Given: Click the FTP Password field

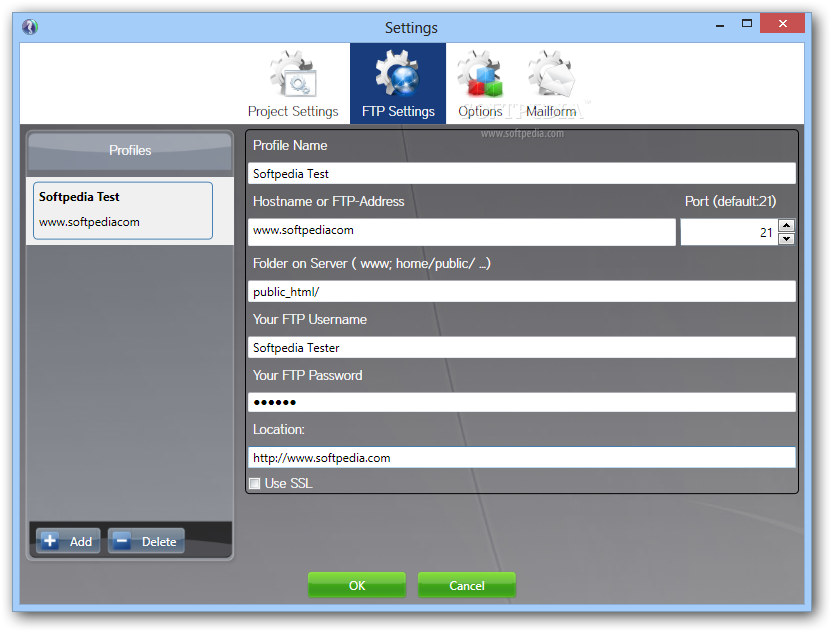Looking at the screenshot, I should [522, 402].
